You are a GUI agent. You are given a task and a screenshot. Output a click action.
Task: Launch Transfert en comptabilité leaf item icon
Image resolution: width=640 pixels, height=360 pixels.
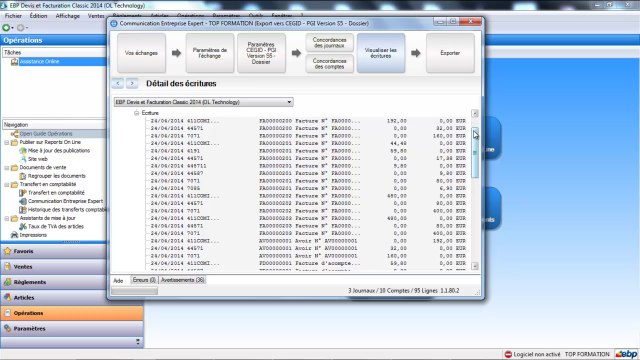click(x=23, y=193)
